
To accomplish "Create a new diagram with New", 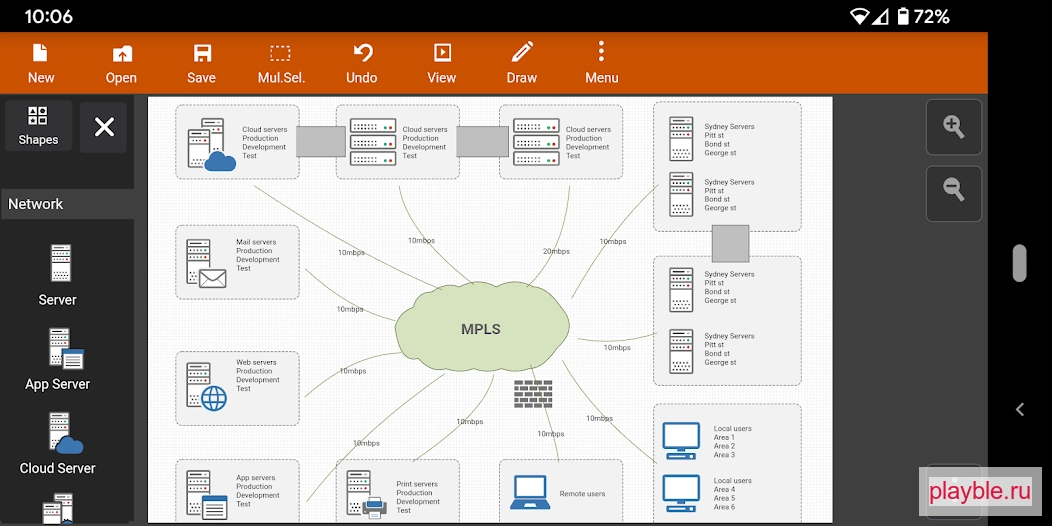I will click(41, 64).
